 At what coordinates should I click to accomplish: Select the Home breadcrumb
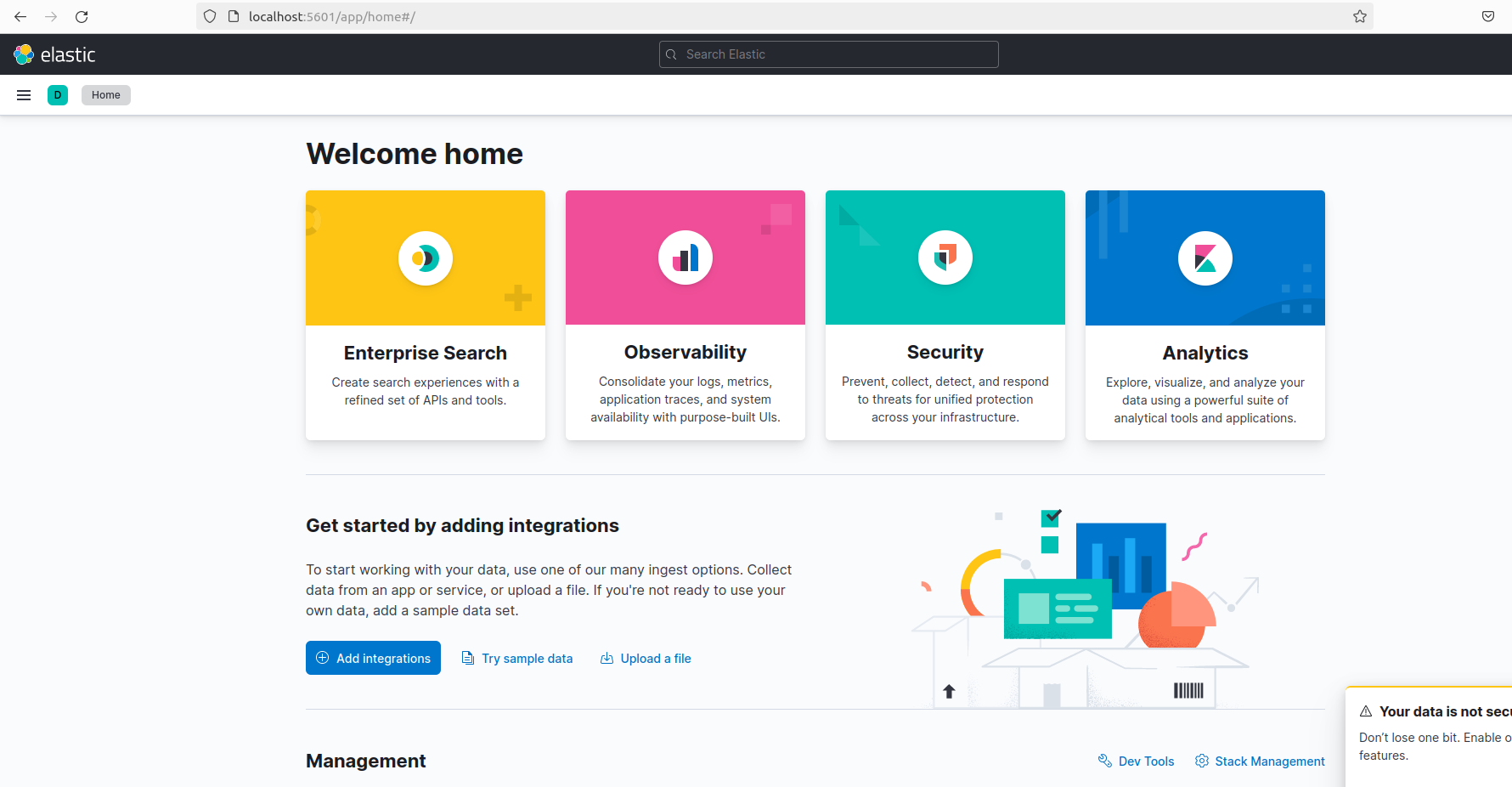click(106, 95)
